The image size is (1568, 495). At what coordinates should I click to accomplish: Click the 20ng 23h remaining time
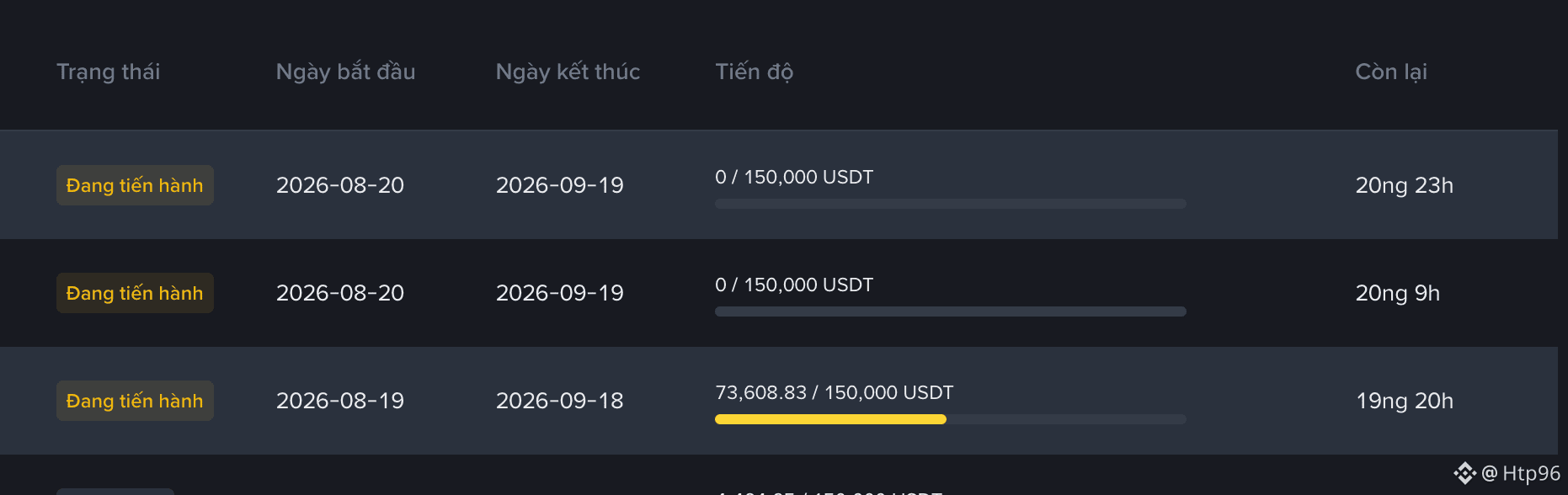pos(1404,185)
